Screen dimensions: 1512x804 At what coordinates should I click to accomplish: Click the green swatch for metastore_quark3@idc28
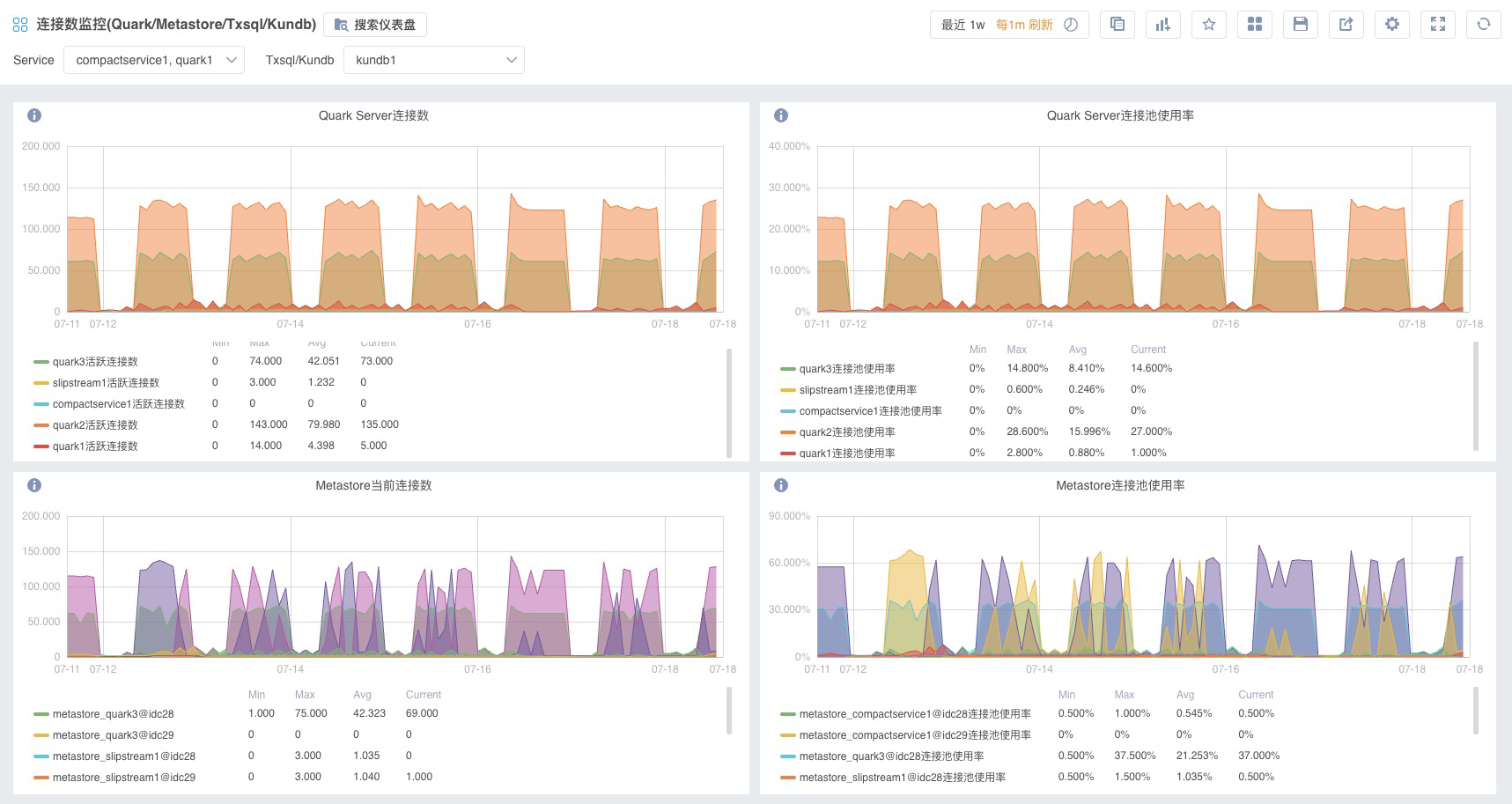pyautogui.click(x=41, y=714)
